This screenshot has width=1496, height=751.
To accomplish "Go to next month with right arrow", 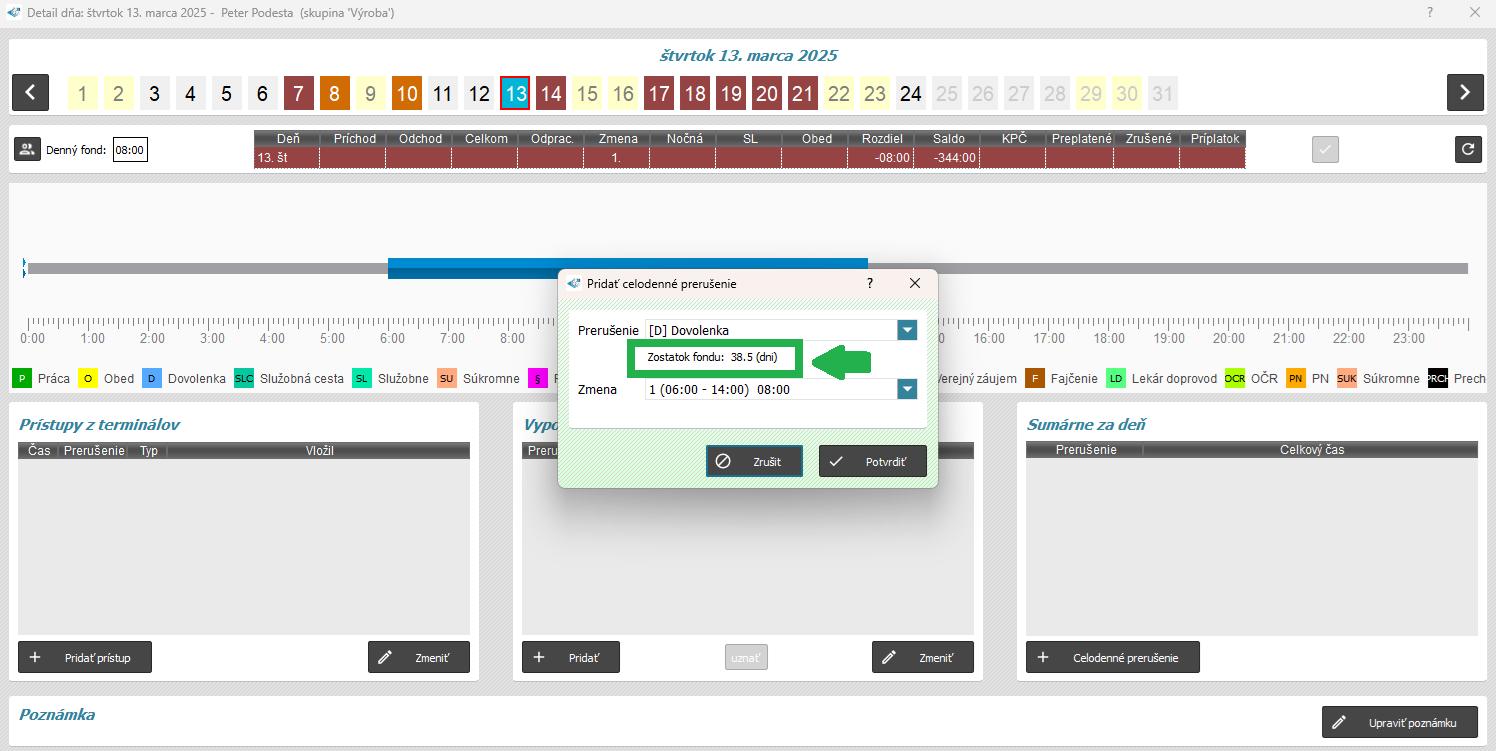I will point(1464,93).
